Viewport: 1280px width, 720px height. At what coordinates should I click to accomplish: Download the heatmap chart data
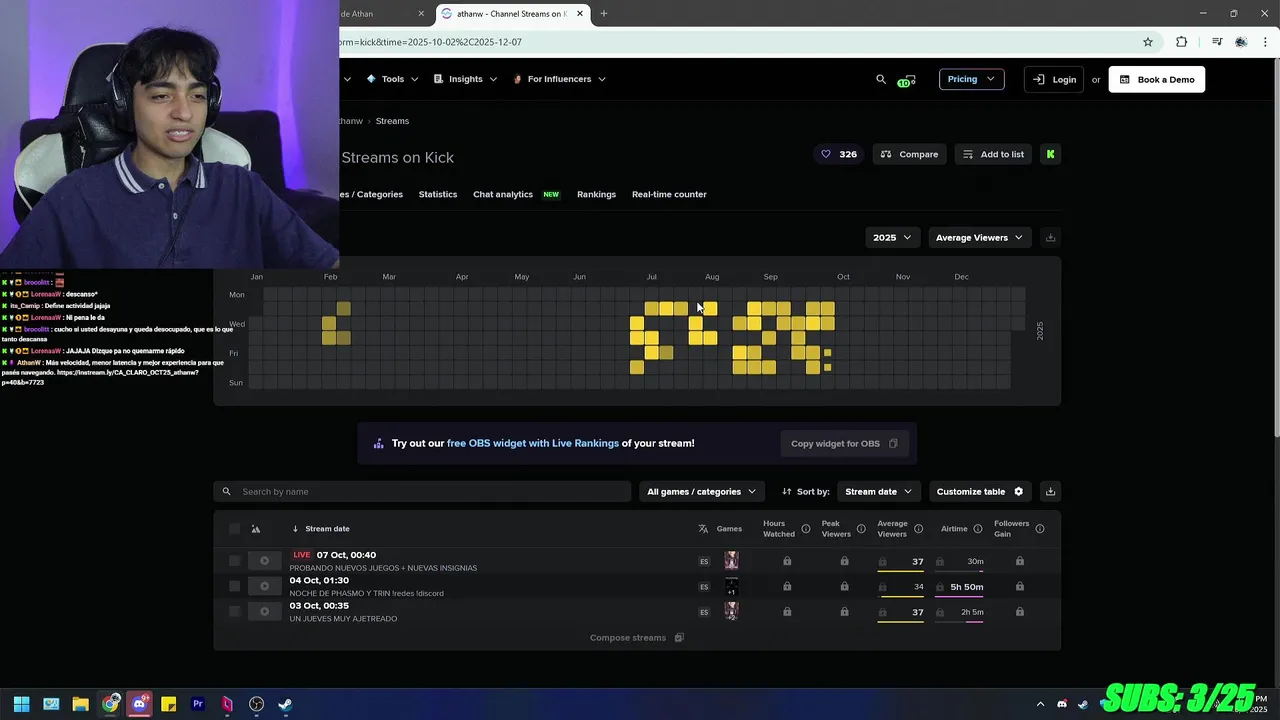(x=1050, y=237)
